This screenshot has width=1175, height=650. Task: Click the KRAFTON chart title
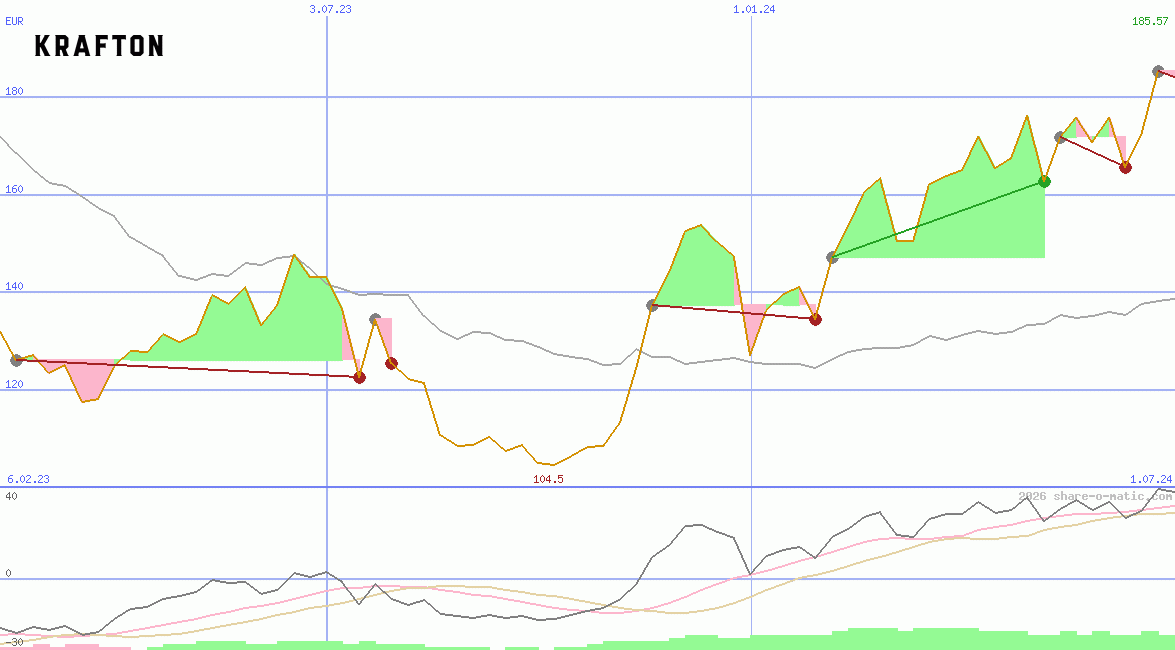pos(98,46)
